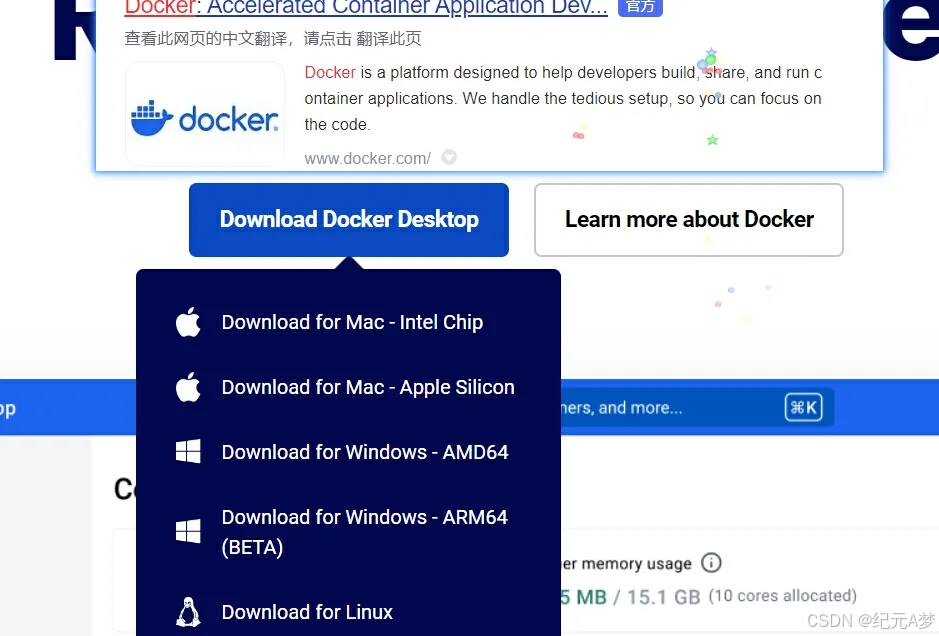Click the '15.1 GB' memory value
939x636 pixels.
[x=664, y=597]
